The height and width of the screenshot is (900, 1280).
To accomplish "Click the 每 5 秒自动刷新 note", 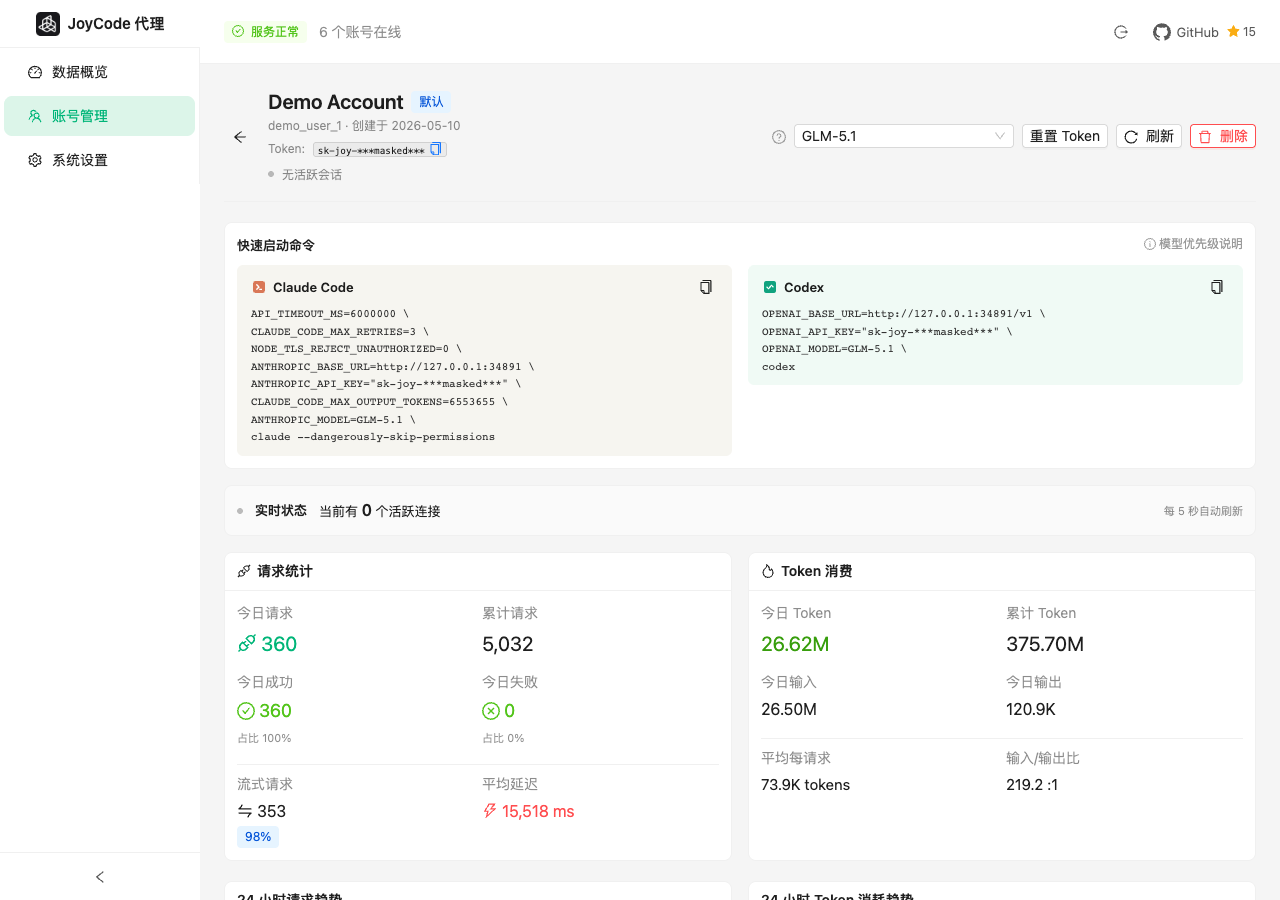I will click(x=1203, y=511).
